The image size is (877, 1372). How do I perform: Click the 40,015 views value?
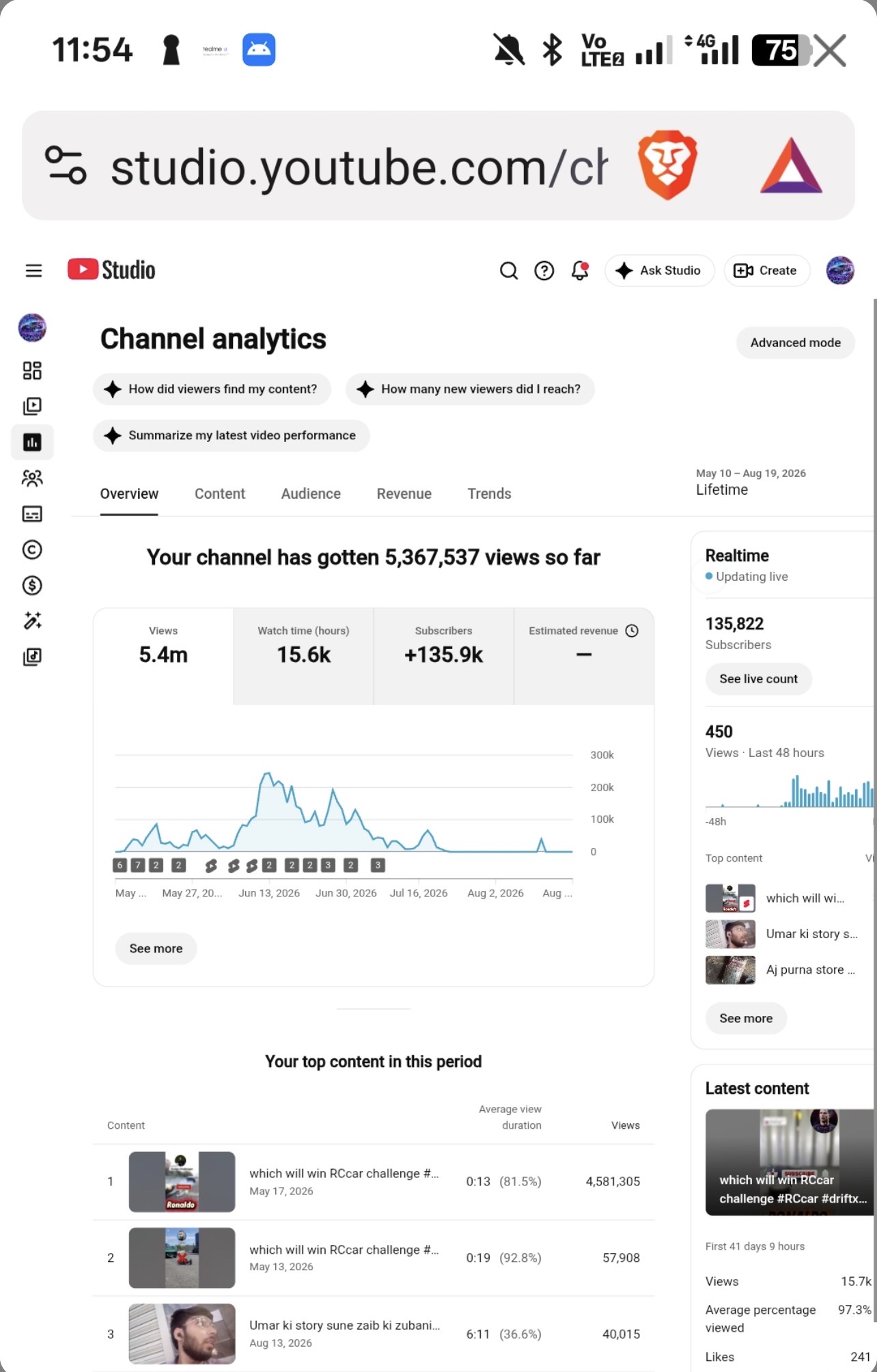pyautogui.click(x=621, y=1334)
